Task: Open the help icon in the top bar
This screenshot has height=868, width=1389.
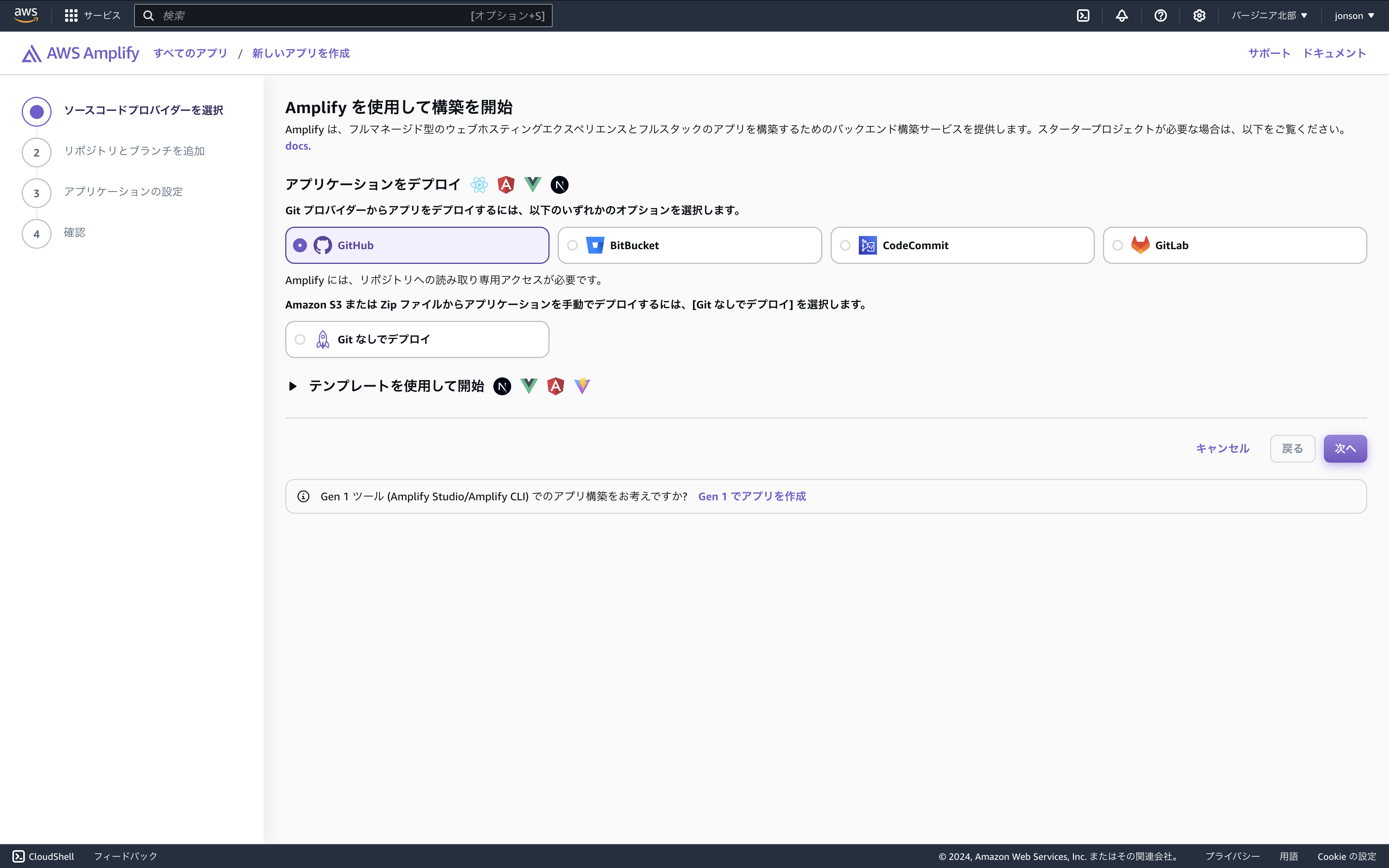Action: [x=1161, y=15]
